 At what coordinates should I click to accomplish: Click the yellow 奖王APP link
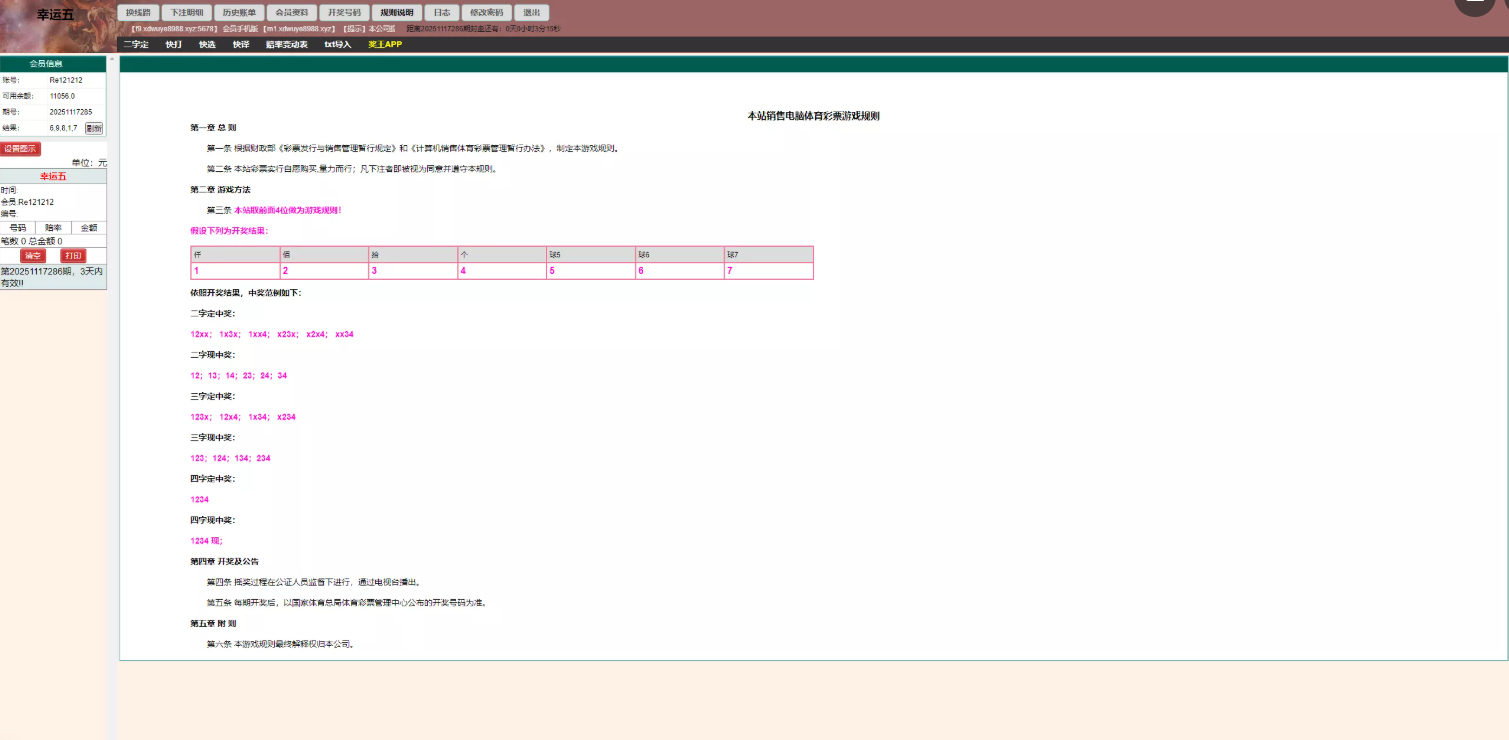385,45
